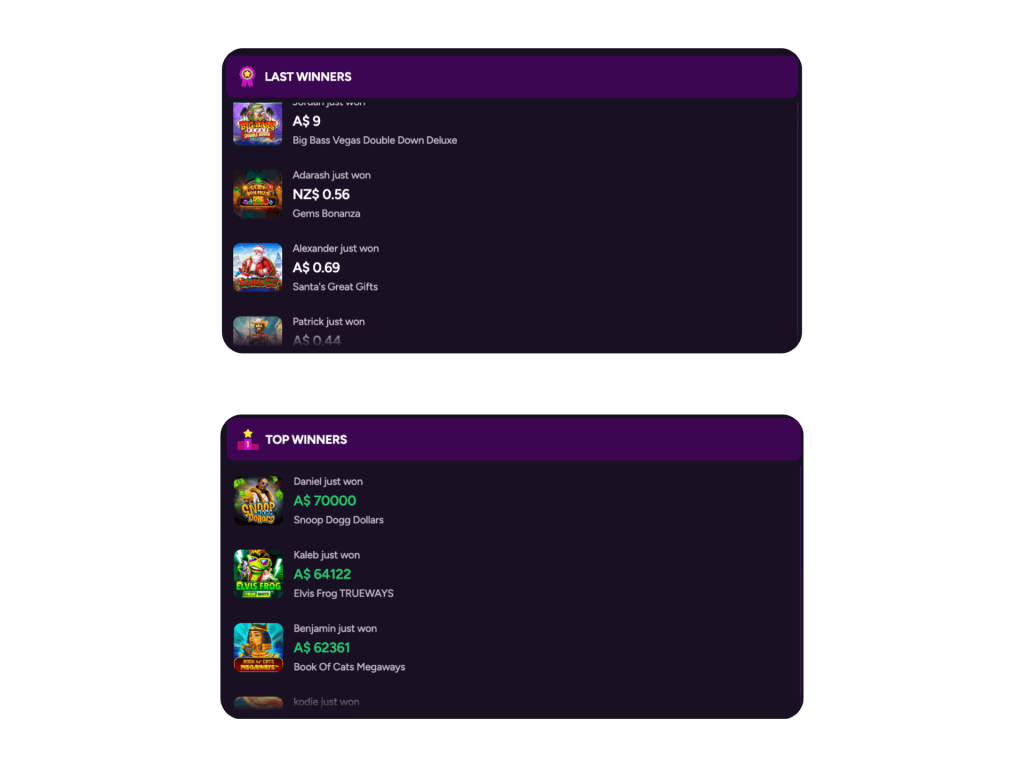Open the Book Of Cats Megaways icon
Viewport: 1024px width, 768px height.
(x=259, y=647)
